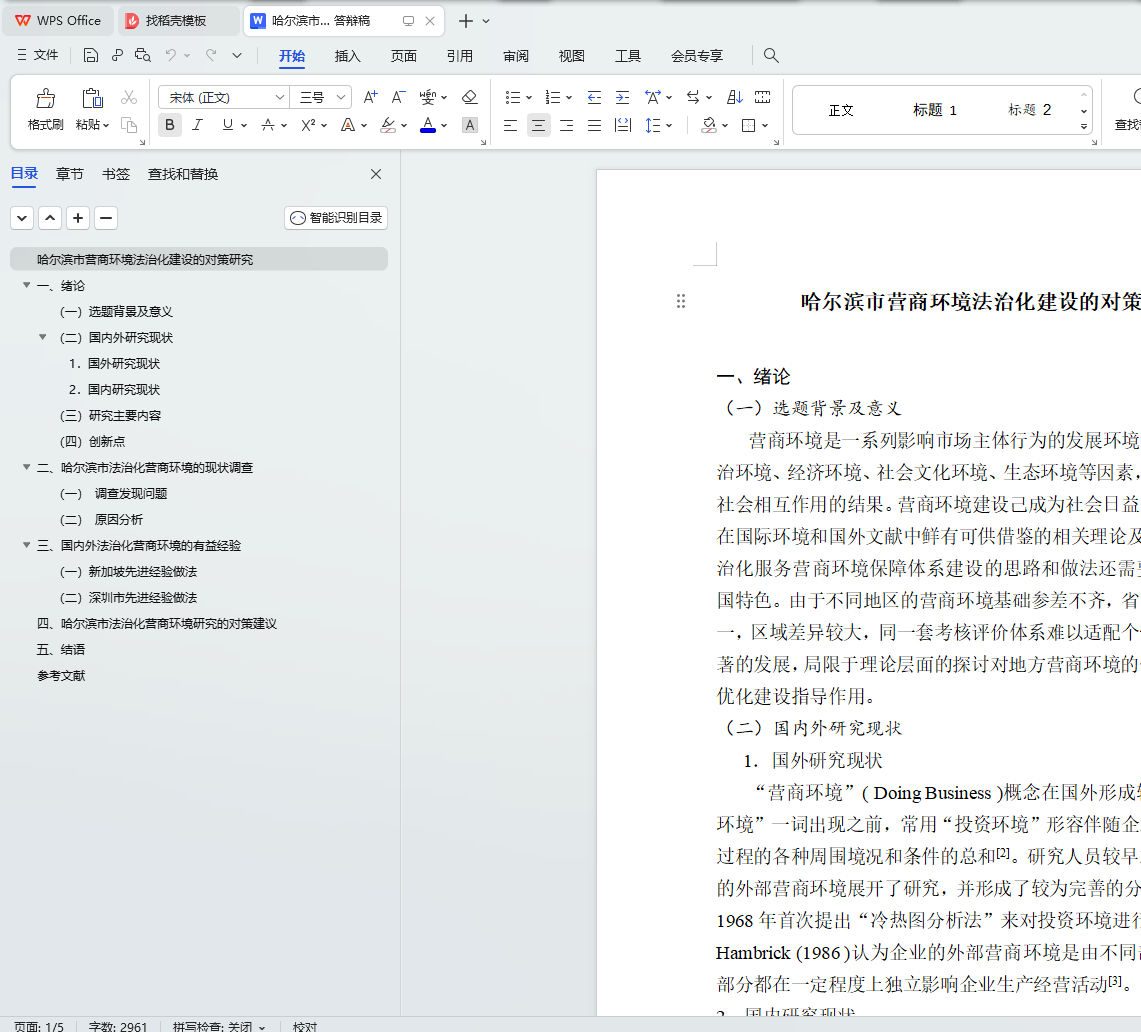The height and width of the screenshot is (1032, 1141).
Task: Apply the 标题 1 style
Action: pyautogui.click(x=934, y=110)
